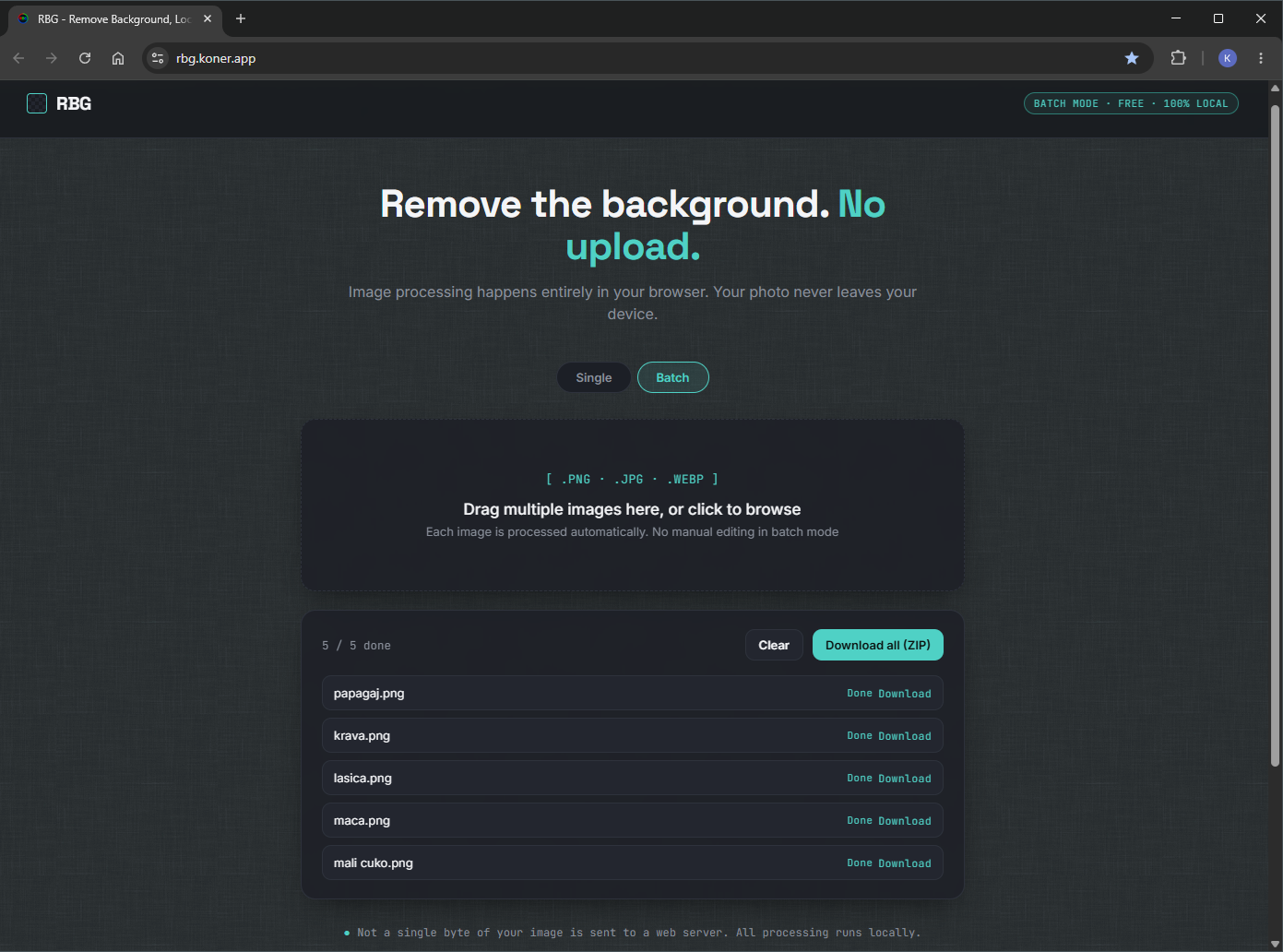Click the scrollbar down arrow
Screen dimensions: 1283x952
[x=1275, y=944]
